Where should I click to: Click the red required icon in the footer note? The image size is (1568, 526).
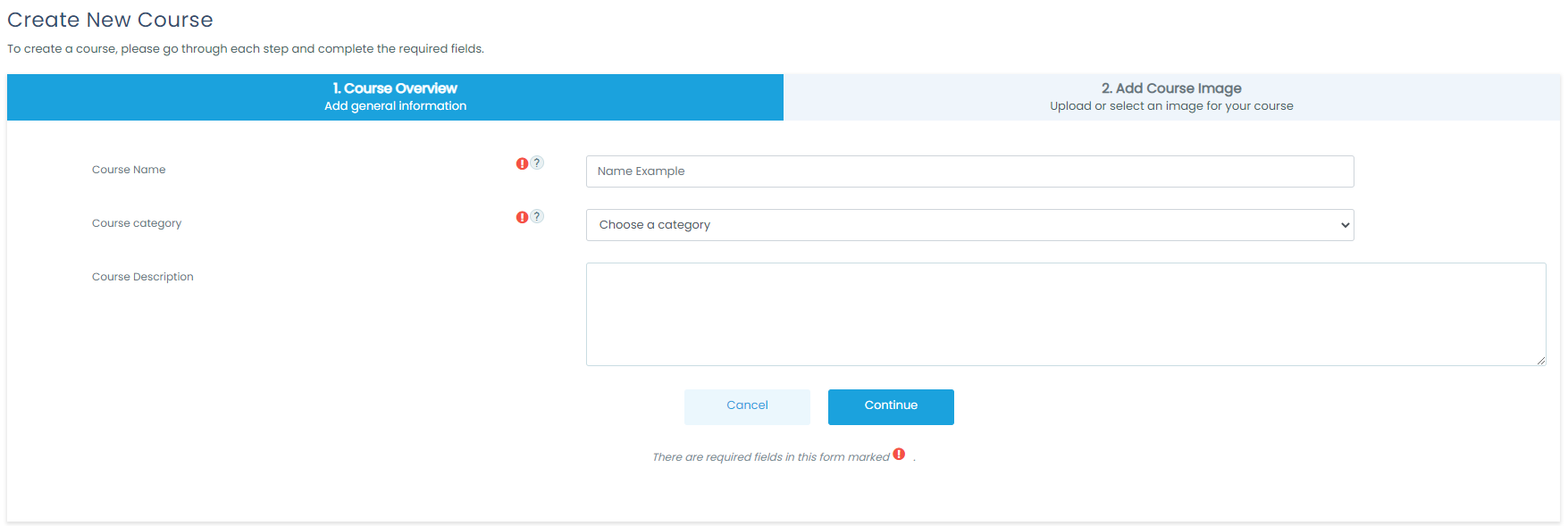899,454
